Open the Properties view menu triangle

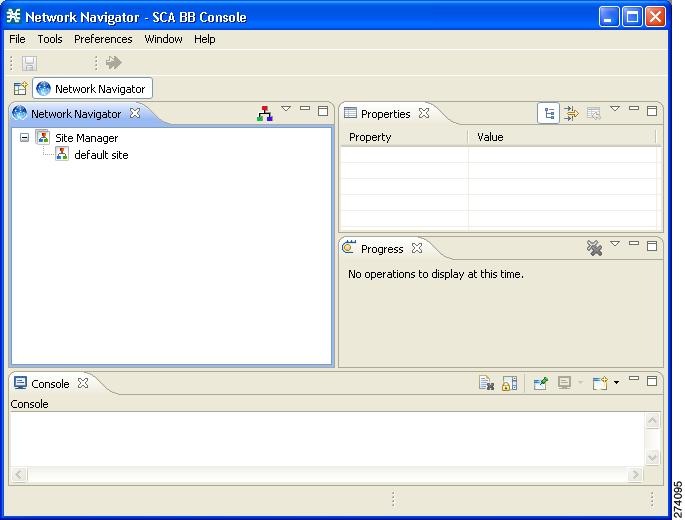[x=615, y=108]
